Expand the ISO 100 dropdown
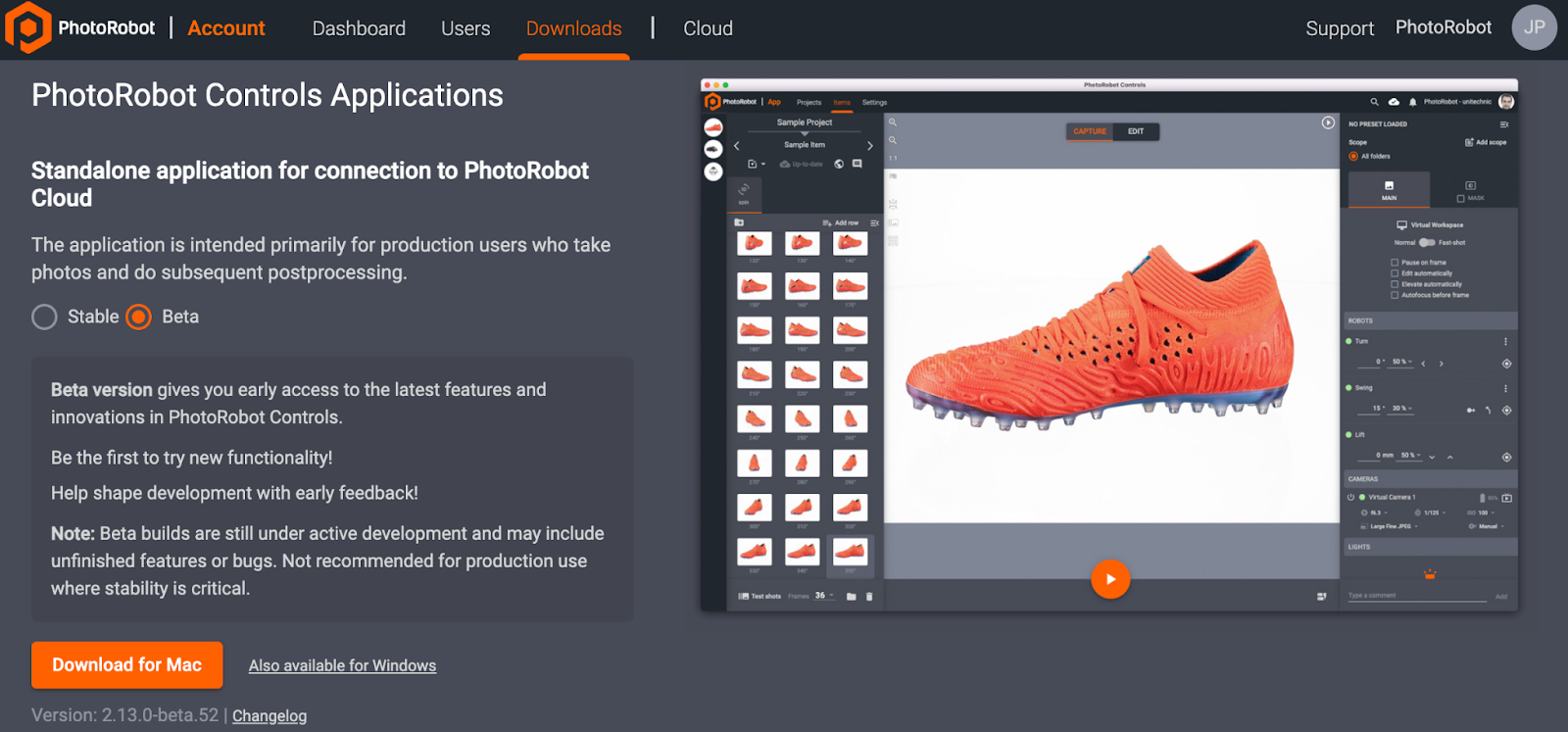This screenshot has height=732, width=1568. coord(1484,512)
